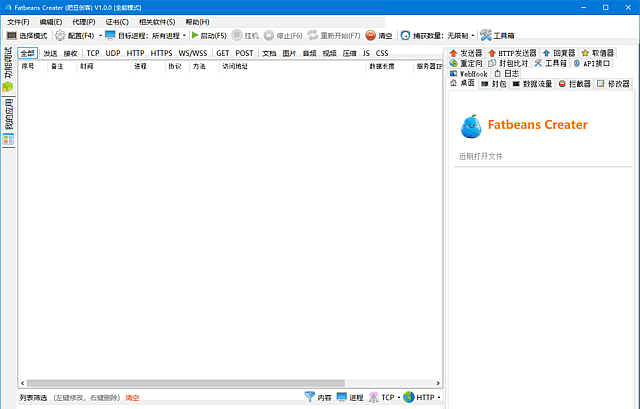Open the 相关软件(S) menu
Image resolution: width=640 pixels, height=409 pixels.
(157, 22)
